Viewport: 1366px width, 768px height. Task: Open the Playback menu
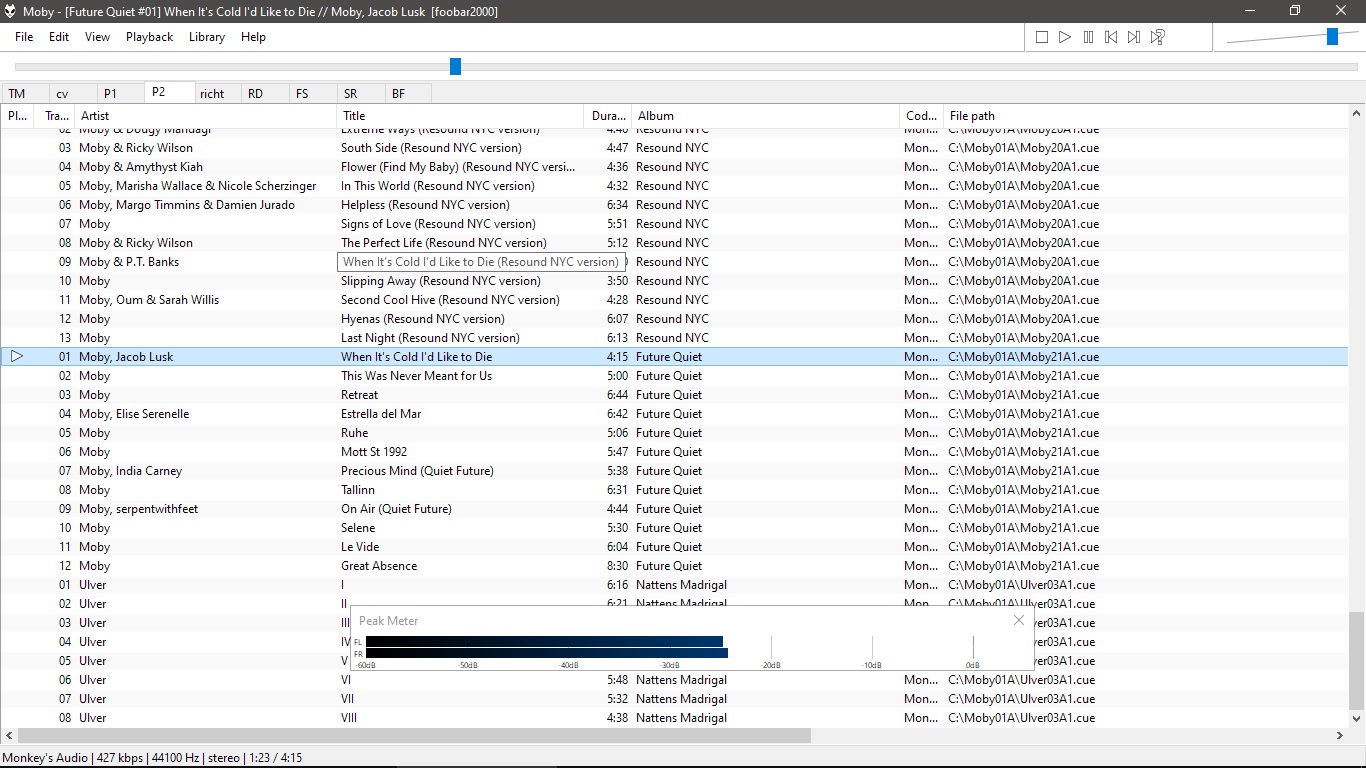149,37
